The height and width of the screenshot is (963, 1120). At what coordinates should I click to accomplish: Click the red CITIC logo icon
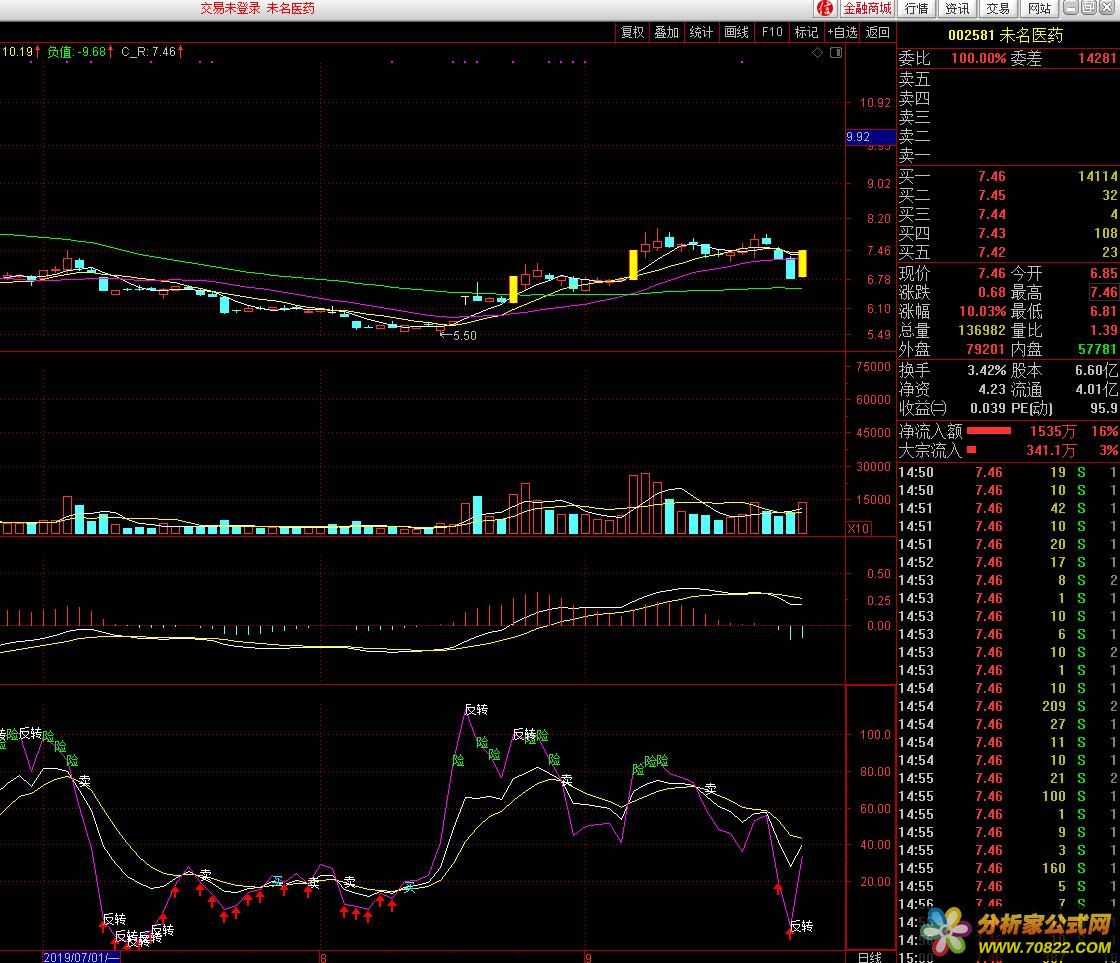point(825,9)
